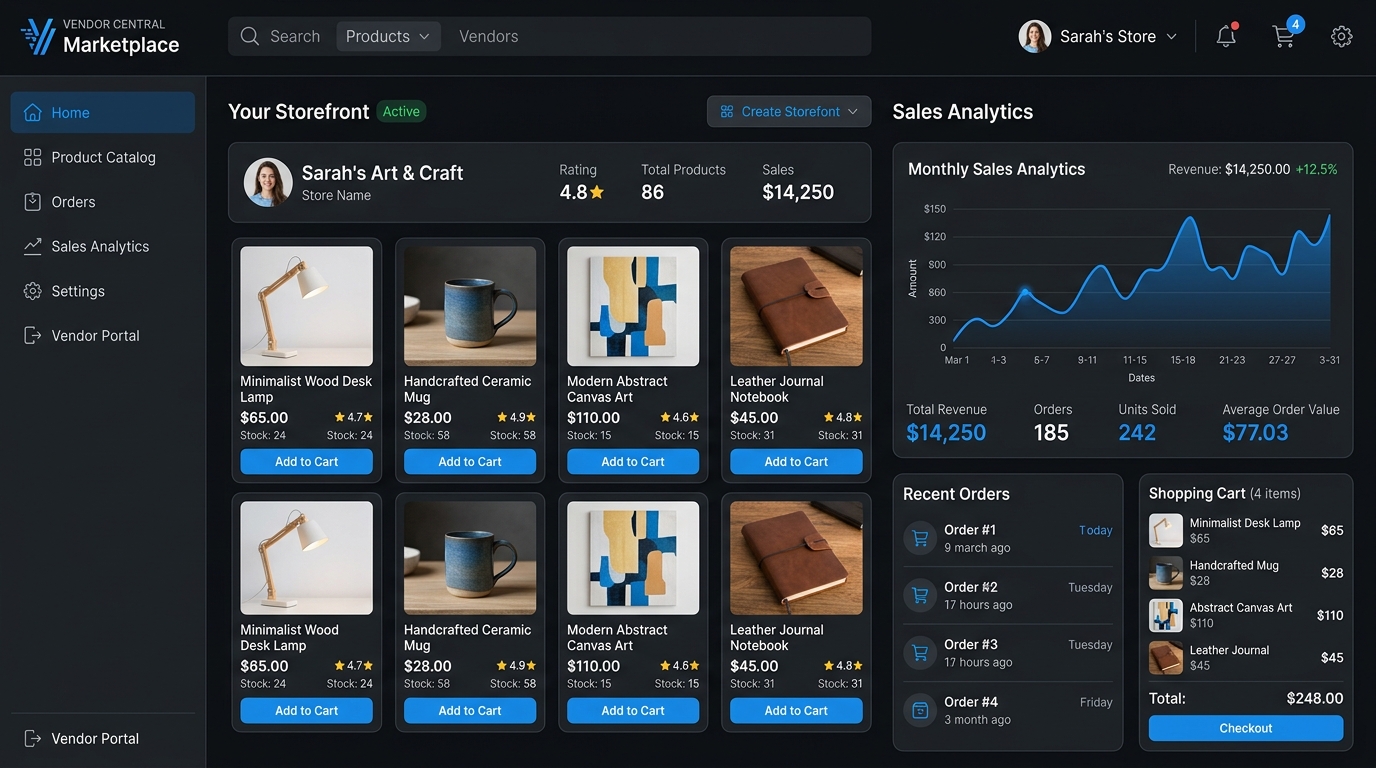
Task: Click the green Active status badge
Action: pos(401,111)
